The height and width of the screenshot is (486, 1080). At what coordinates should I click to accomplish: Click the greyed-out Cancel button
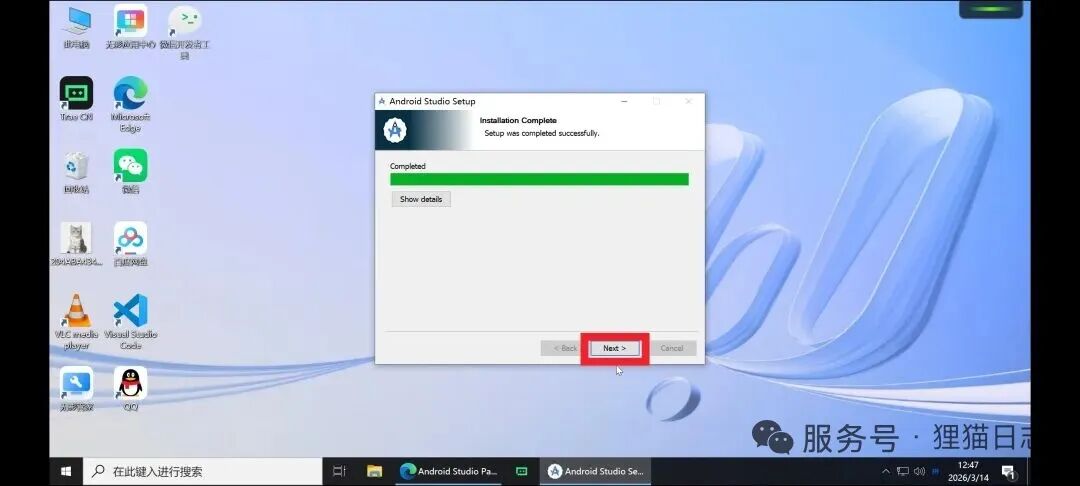click(x=672, y=348)
